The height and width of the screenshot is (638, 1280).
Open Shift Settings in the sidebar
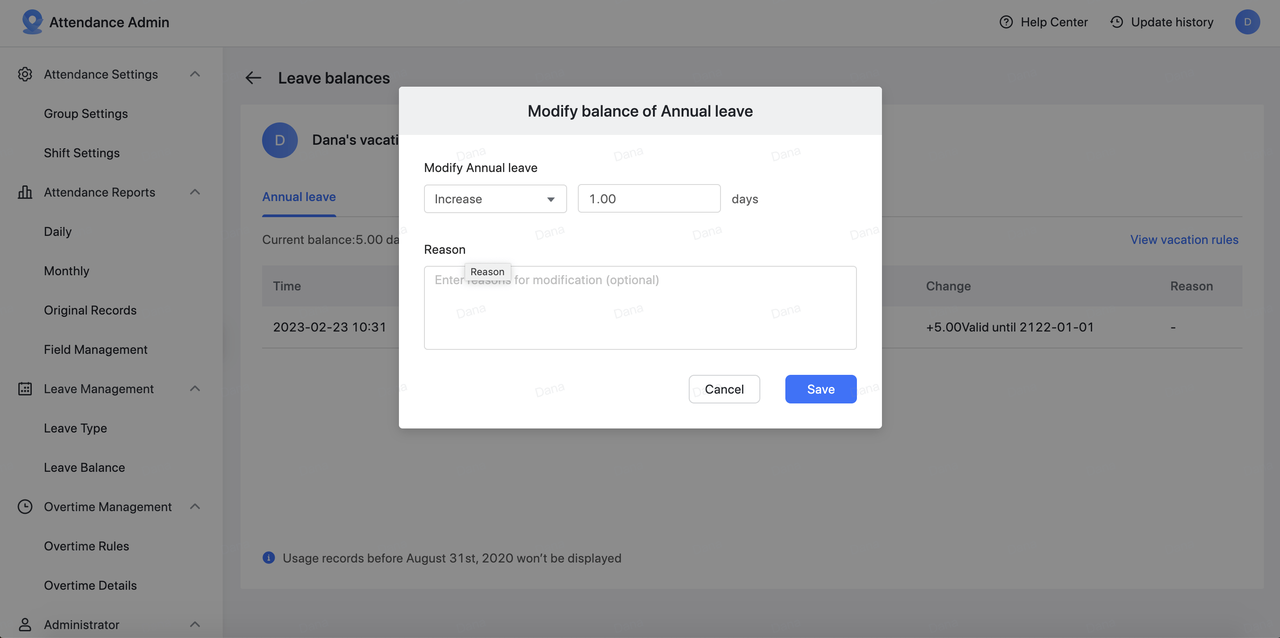pyautogui.click(x=81, y=153)
